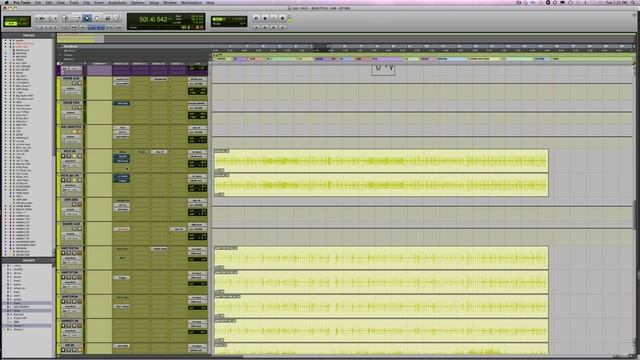Click the horizontal zoom control in the toolbar
Image resolution: width=640 pixels, height=360 pixels.
point(42,18)
